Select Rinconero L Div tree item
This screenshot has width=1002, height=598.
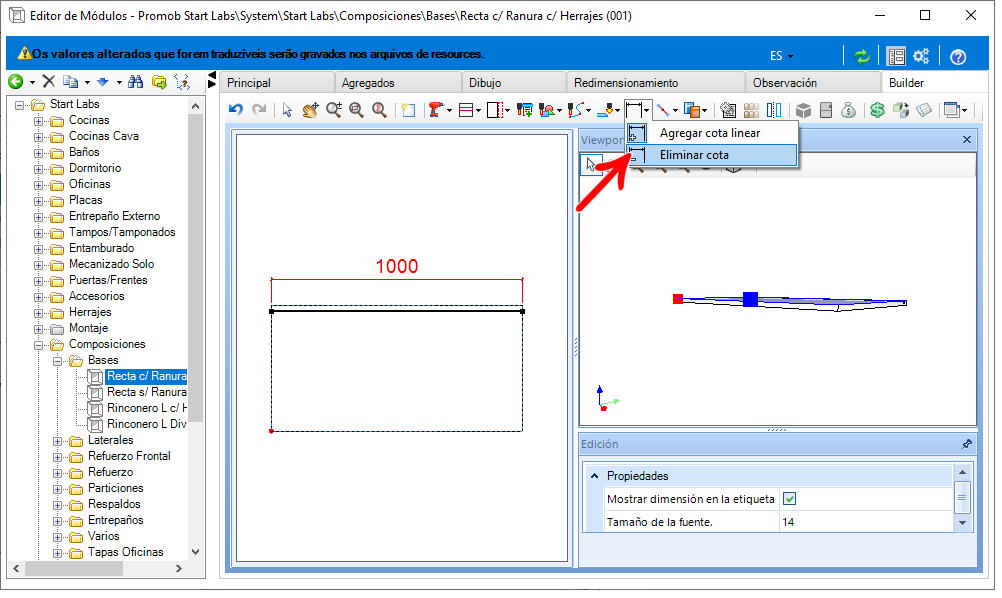(x=146, y=424)
